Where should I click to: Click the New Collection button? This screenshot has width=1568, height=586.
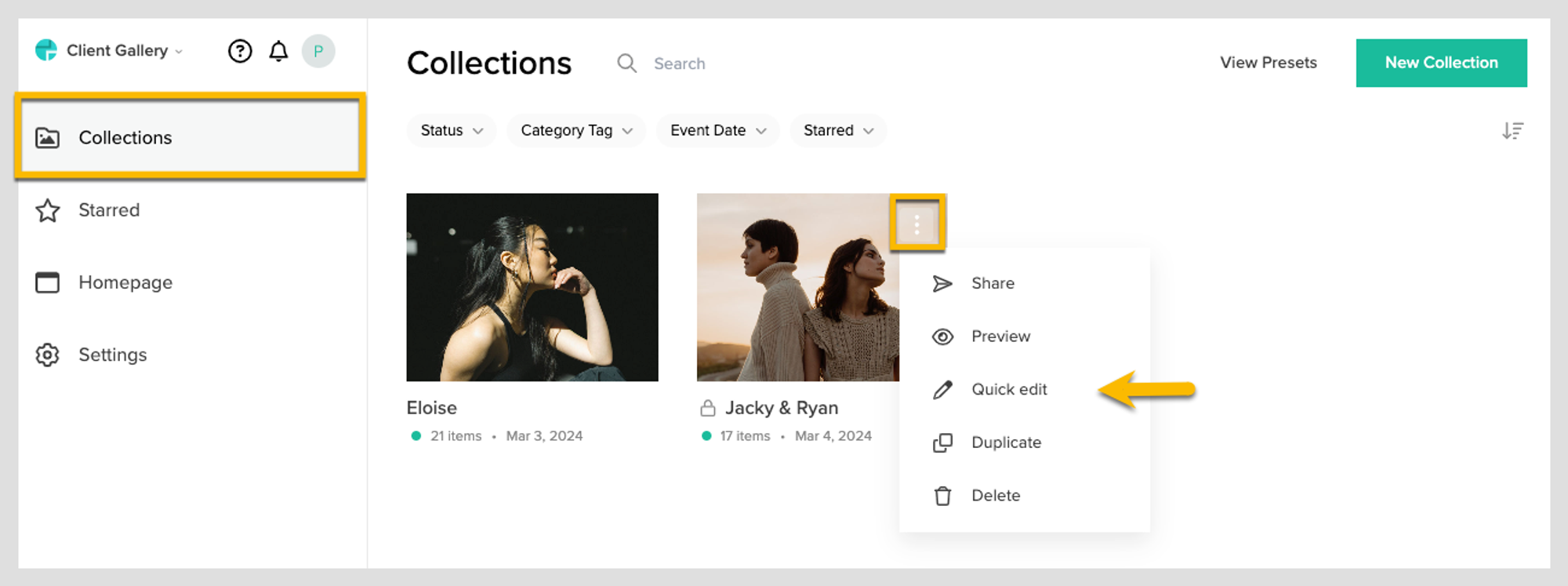coord(1441,63)
